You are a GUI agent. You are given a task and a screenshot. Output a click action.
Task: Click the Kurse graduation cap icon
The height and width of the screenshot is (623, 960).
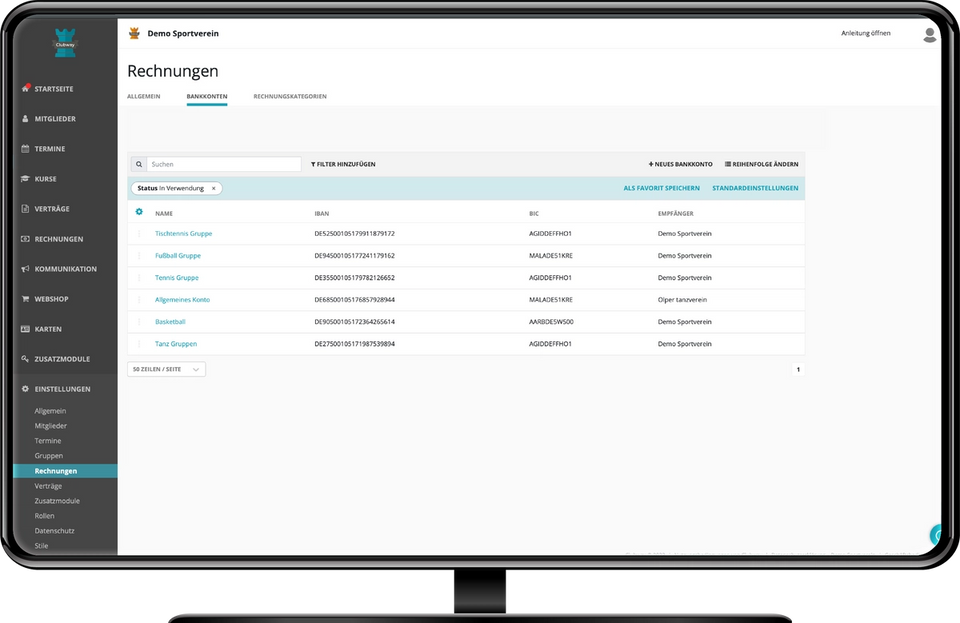tap(25, 179)
